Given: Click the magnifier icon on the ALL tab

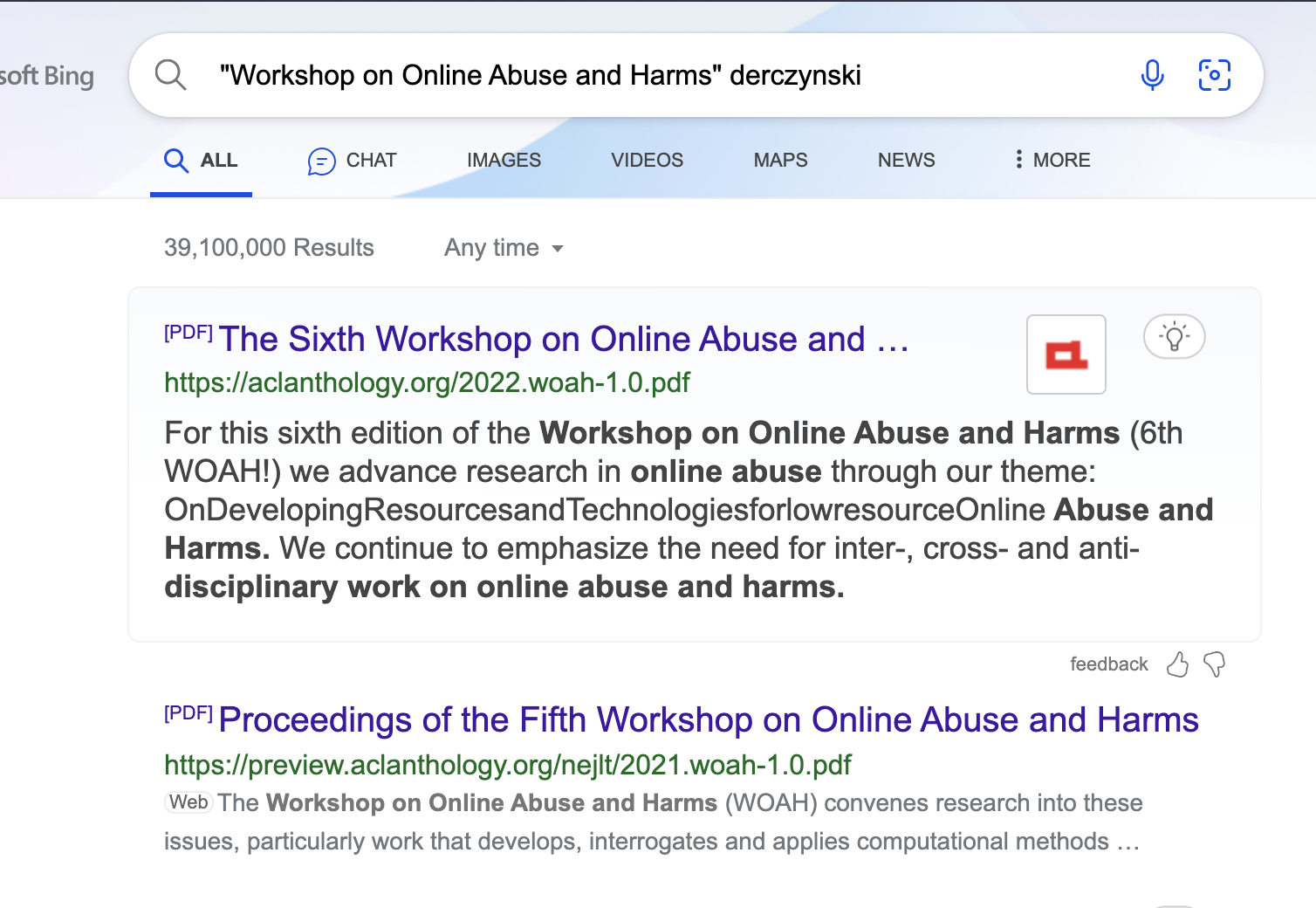Looking at the screenshot, I should pos(176,161).
